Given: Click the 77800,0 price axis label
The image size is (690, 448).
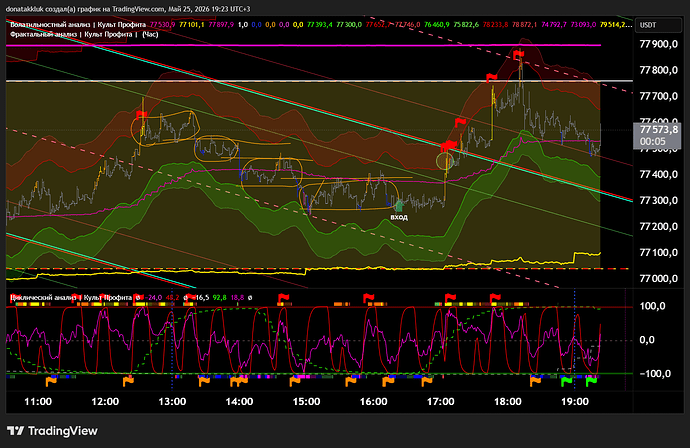Looking at the screenshot, I should coord(659,70).
